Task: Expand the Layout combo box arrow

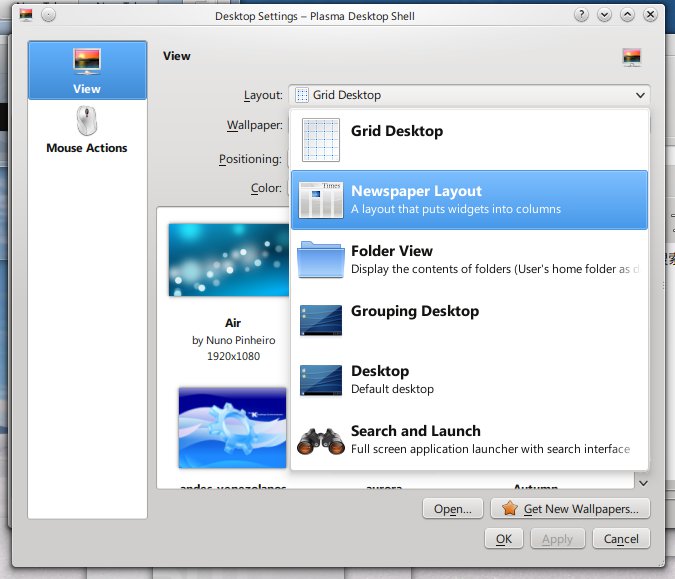Action: click(x=640, y=95)
